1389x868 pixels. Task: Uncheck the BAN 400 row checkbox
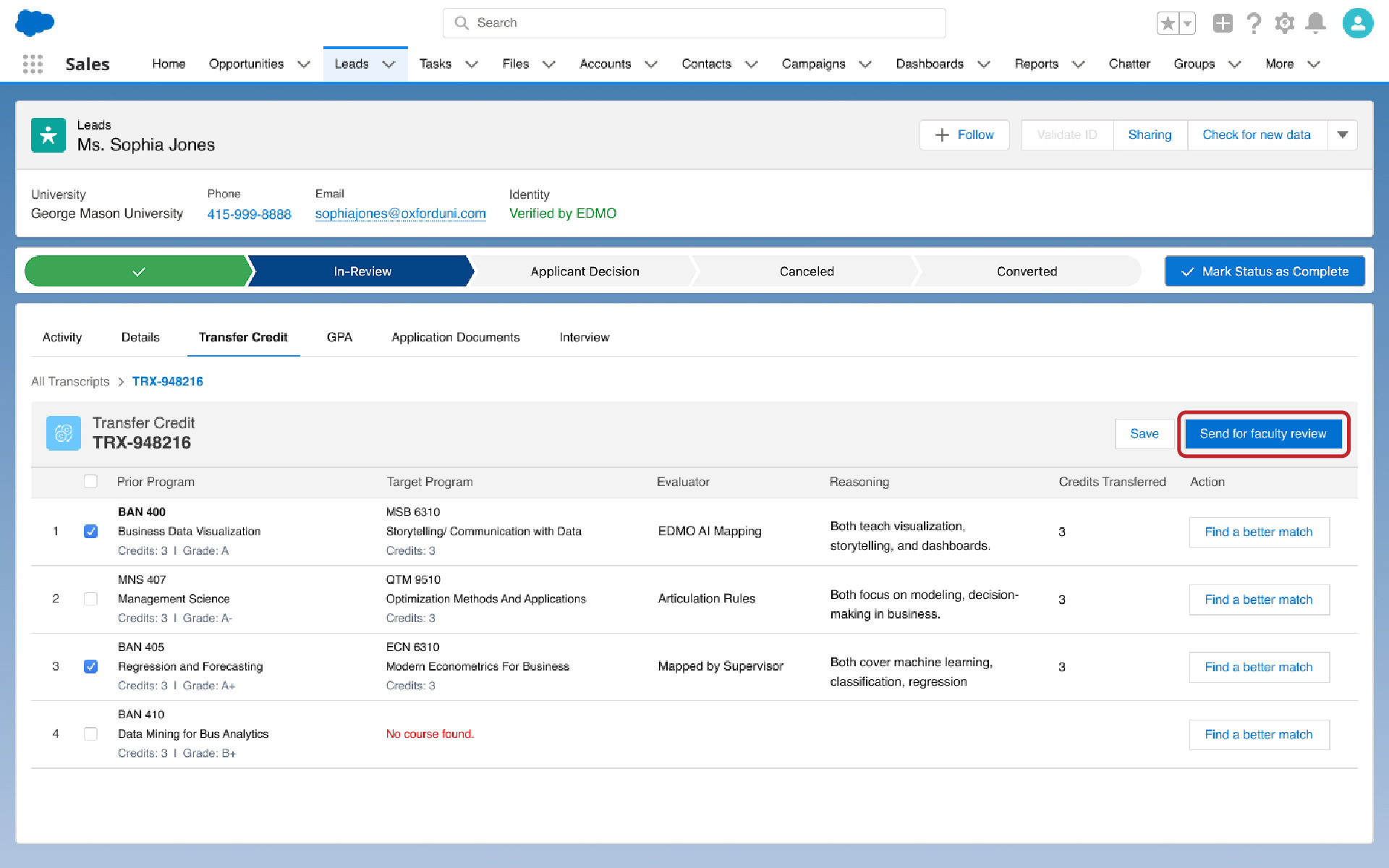(x=90, y=532)
